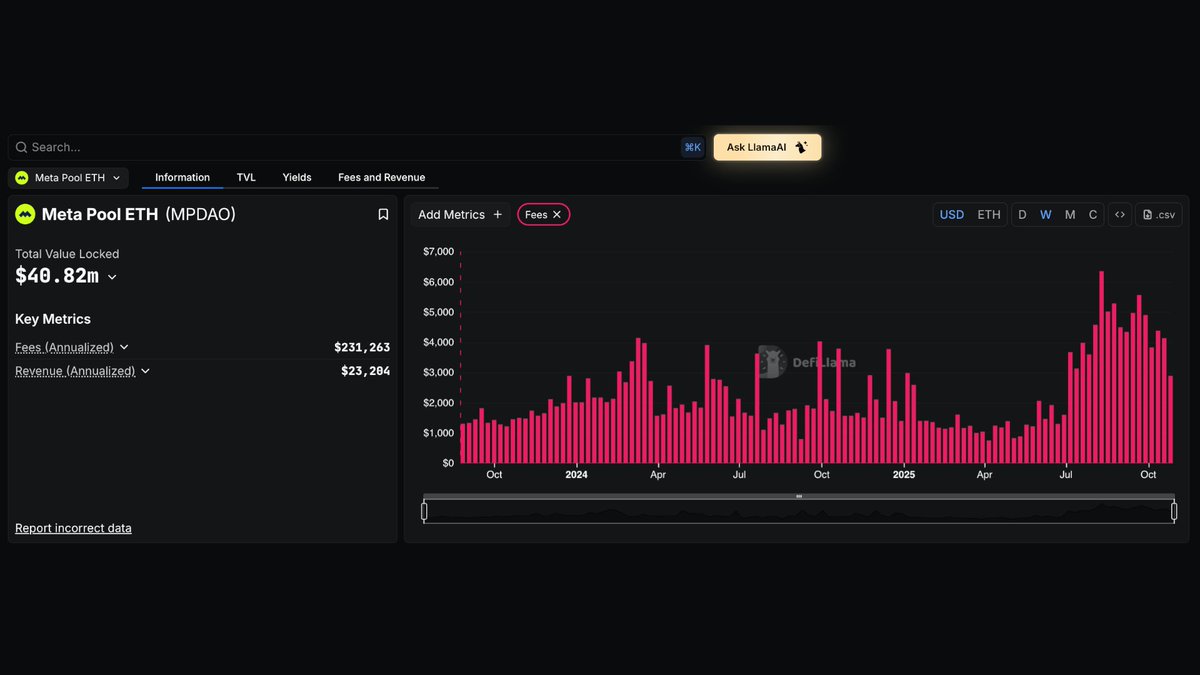Screen dimensions: 1200x675
Task: Bookmark Meta Pool ETH protocol
Action: point(383,214)
